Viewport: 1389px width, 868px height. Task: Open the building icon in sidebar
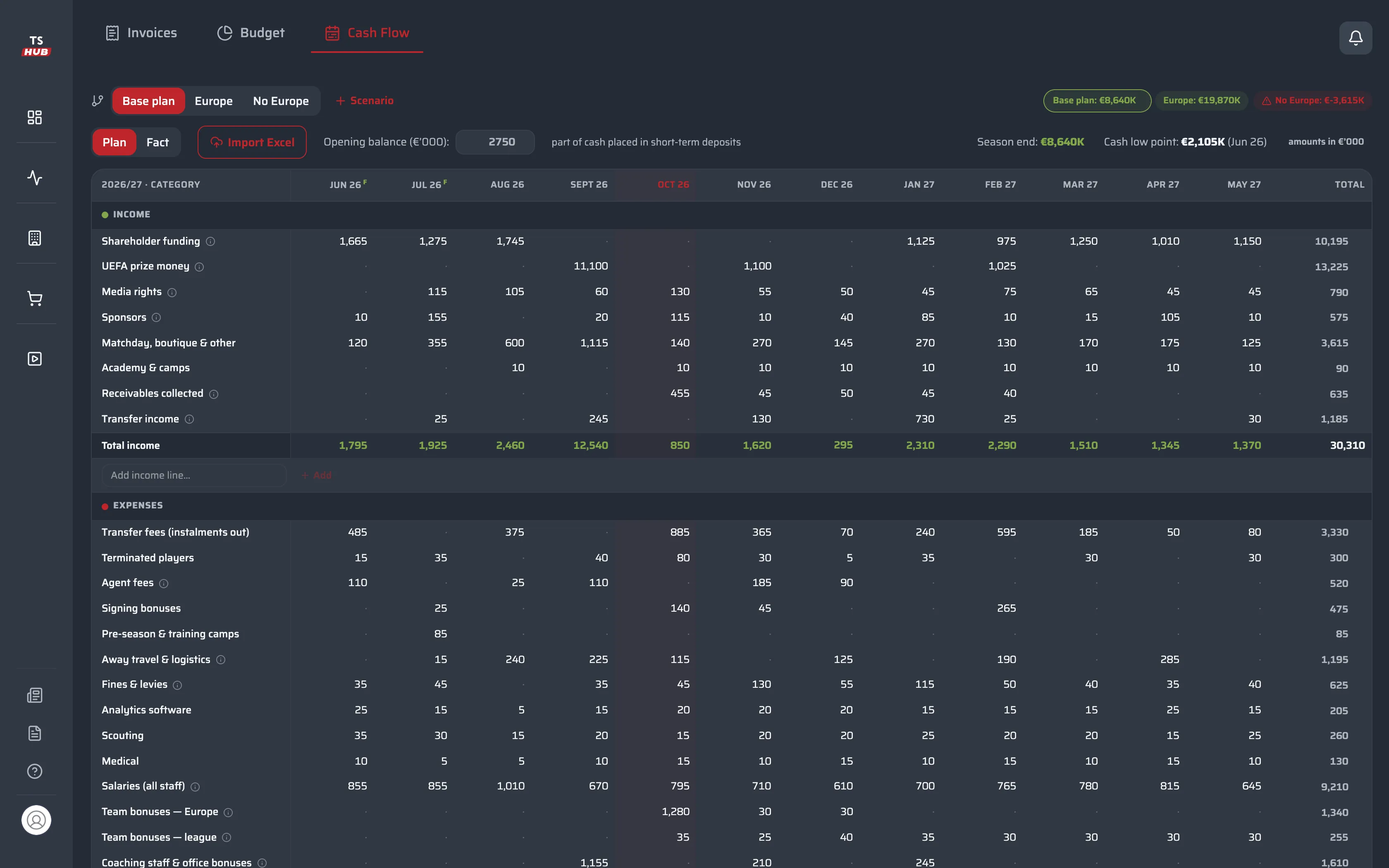[35, 238]
